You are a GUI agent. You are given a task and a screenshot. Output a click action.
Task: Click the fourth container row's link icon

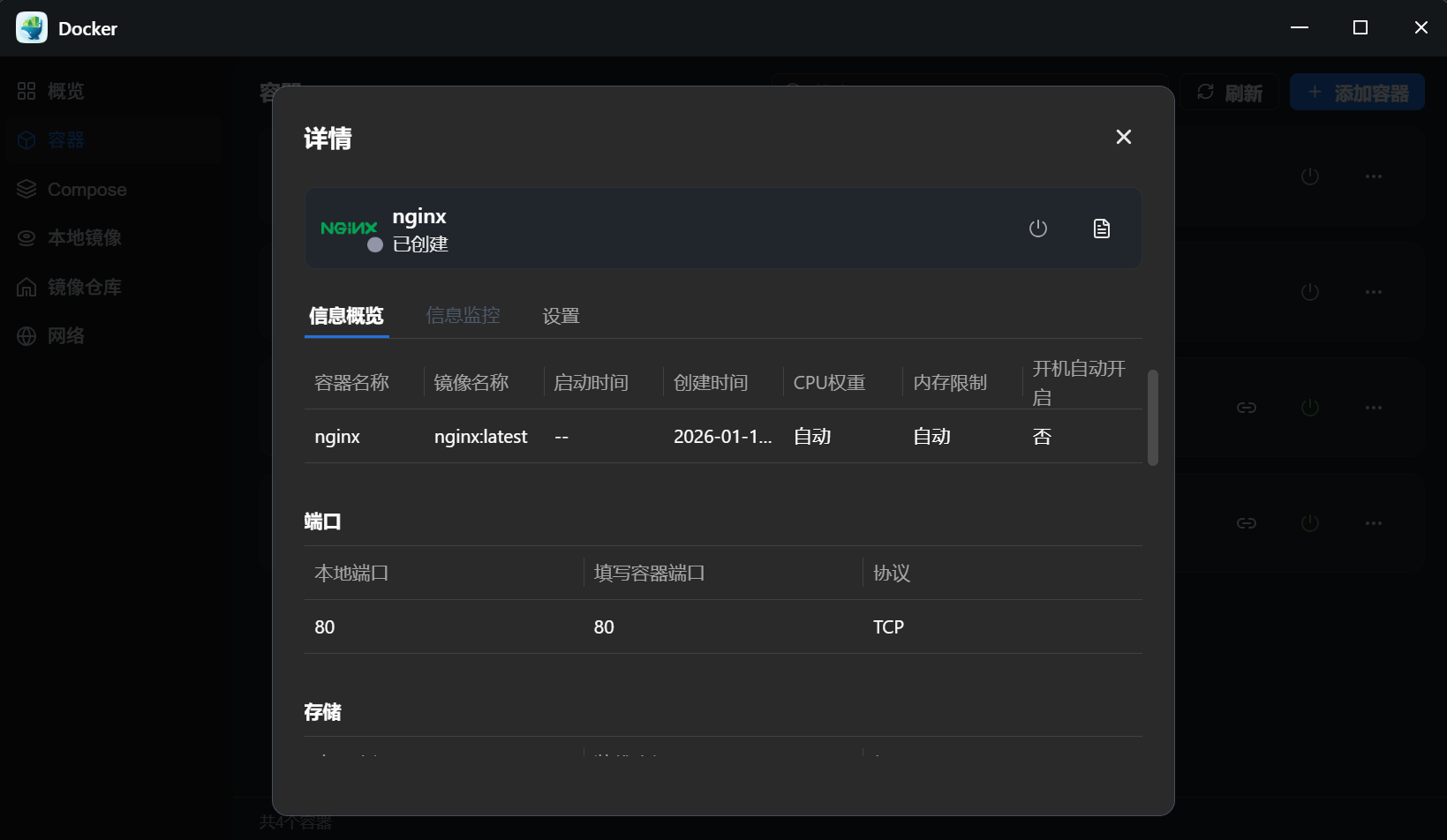(x=1247, y=523)
